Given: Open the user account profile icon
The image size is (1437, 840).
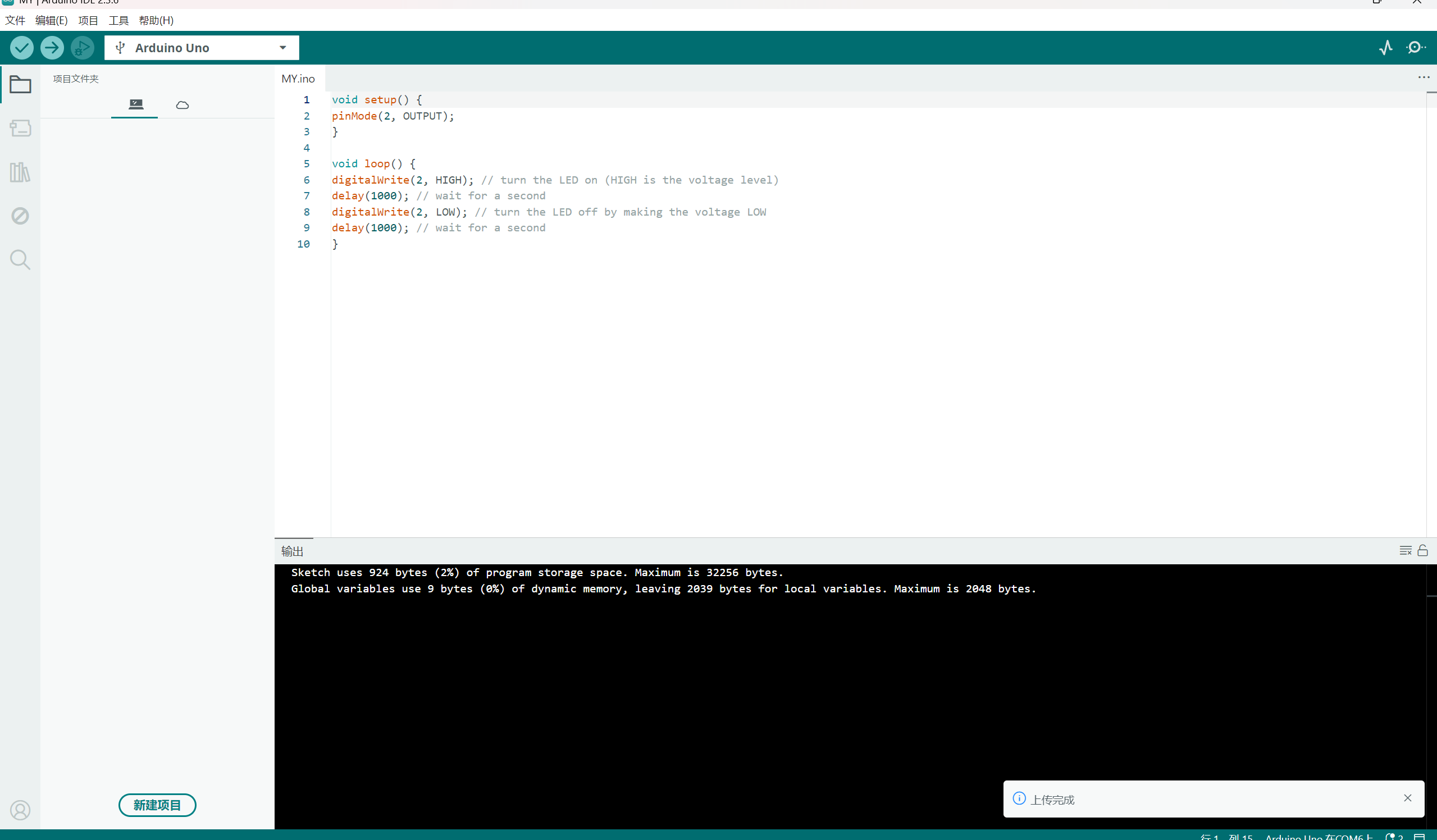Looking at the screenshot, I should 21,810.
